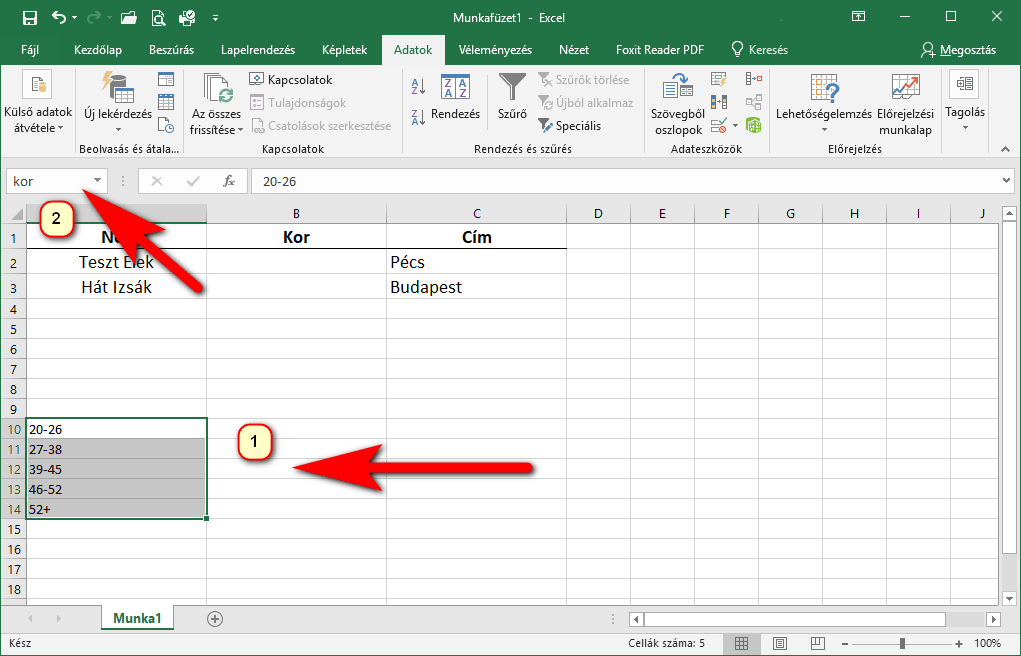Click Újból alkalmaz
This screenshot has width=1021, height=656.
[585, 102]
